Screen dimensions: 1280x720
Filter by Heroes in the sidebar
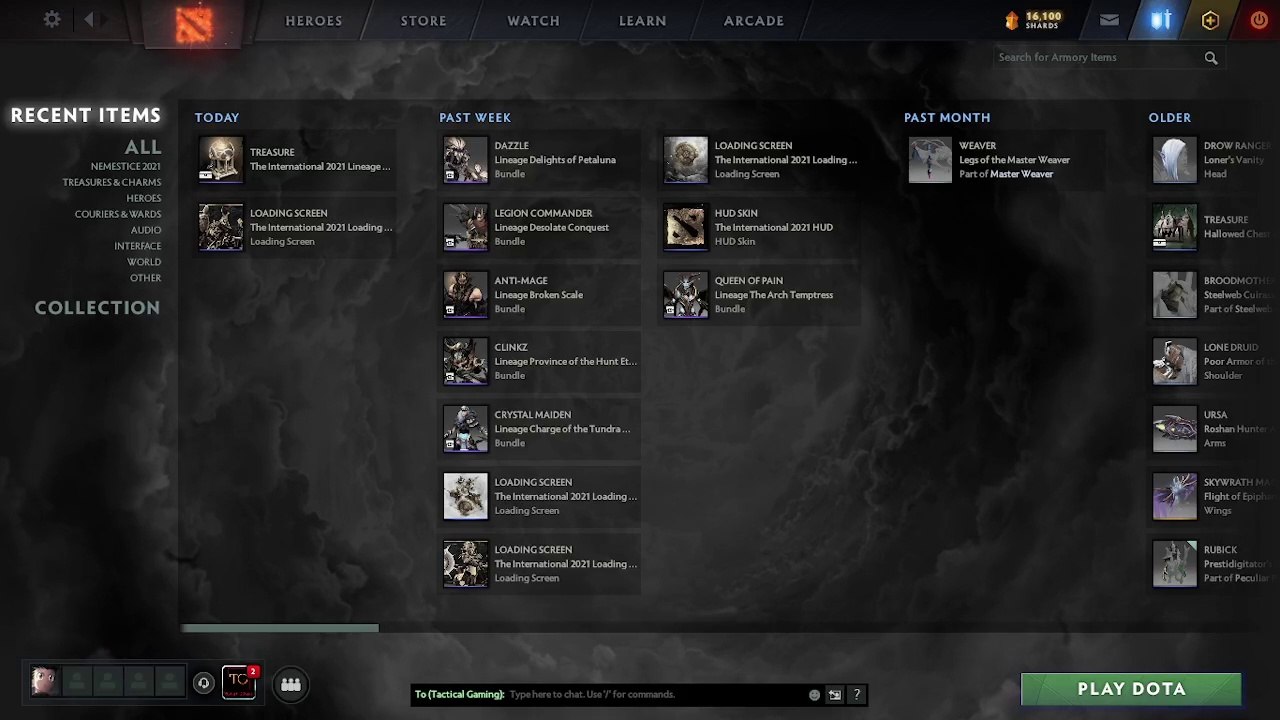point(144,199)
